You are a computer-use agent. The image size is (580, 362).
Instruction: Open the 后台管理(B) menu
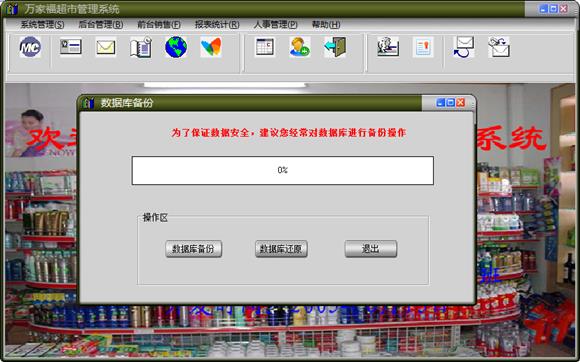point(101,25)
